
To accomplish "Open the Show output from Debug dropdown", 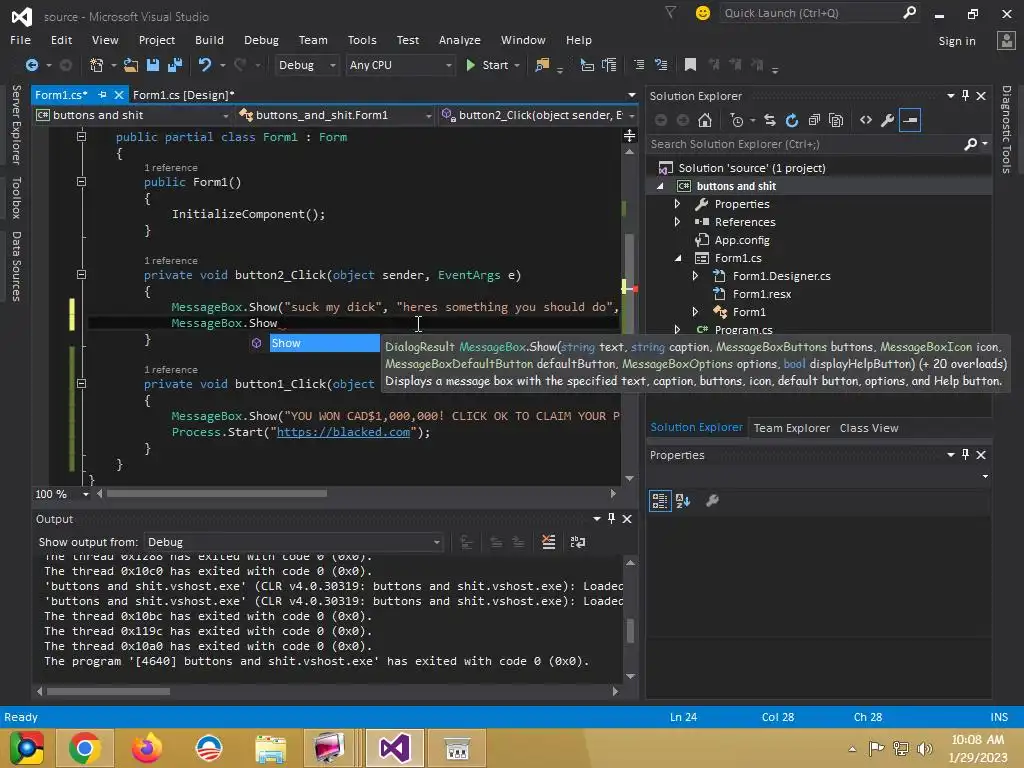I will coord(294,542).
